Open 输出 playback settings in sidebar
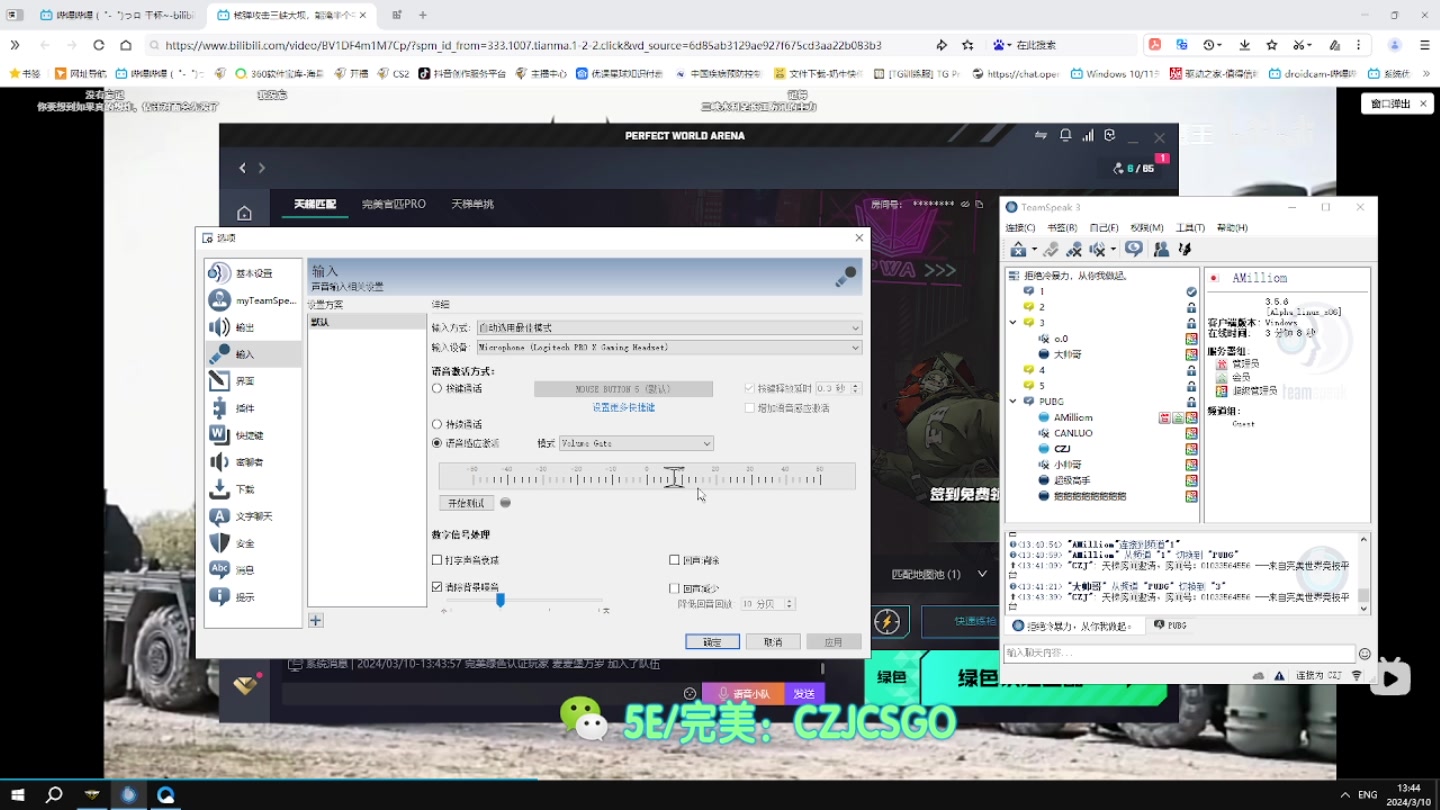 [x=253, y=327]
